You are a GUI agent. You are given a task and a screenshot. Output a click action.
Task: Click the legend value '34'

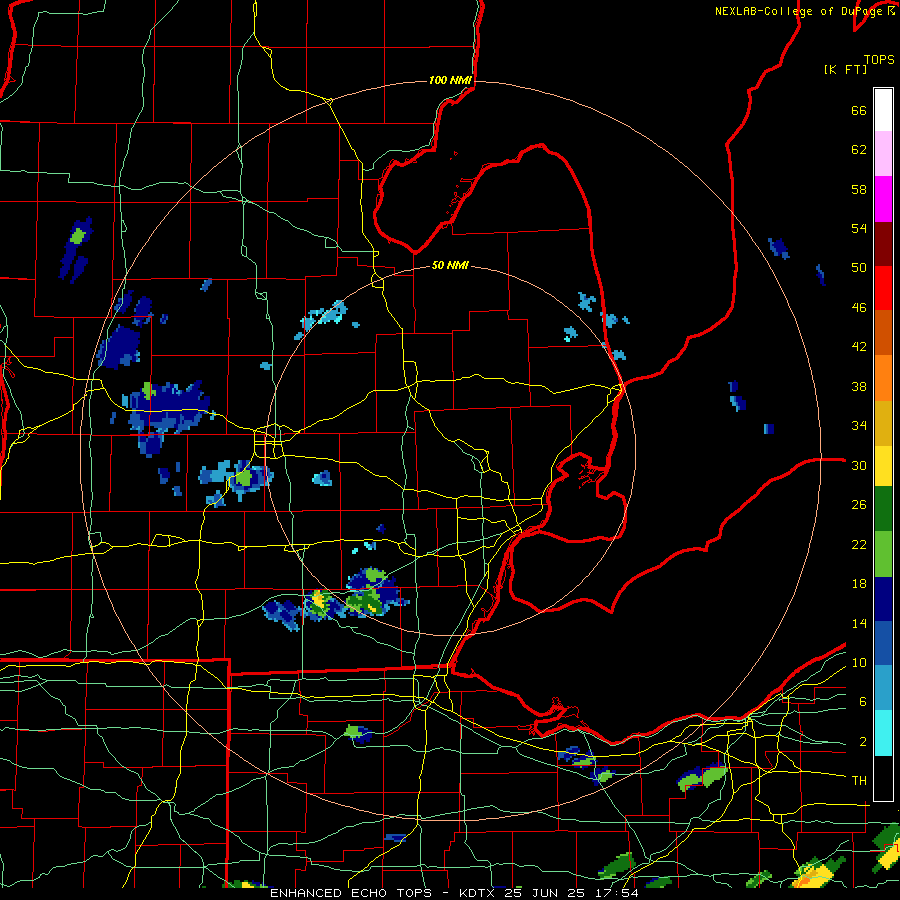tap(859, 426)
